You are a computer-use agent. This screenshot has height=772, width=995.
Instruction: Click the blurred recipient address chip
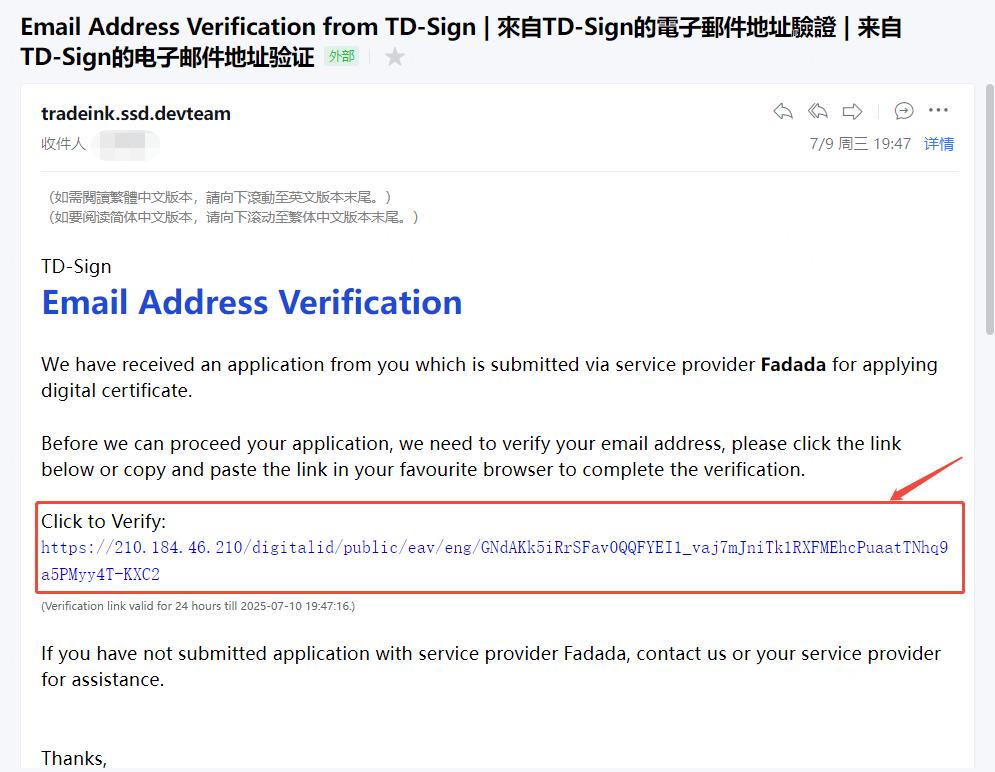[127, 144]
